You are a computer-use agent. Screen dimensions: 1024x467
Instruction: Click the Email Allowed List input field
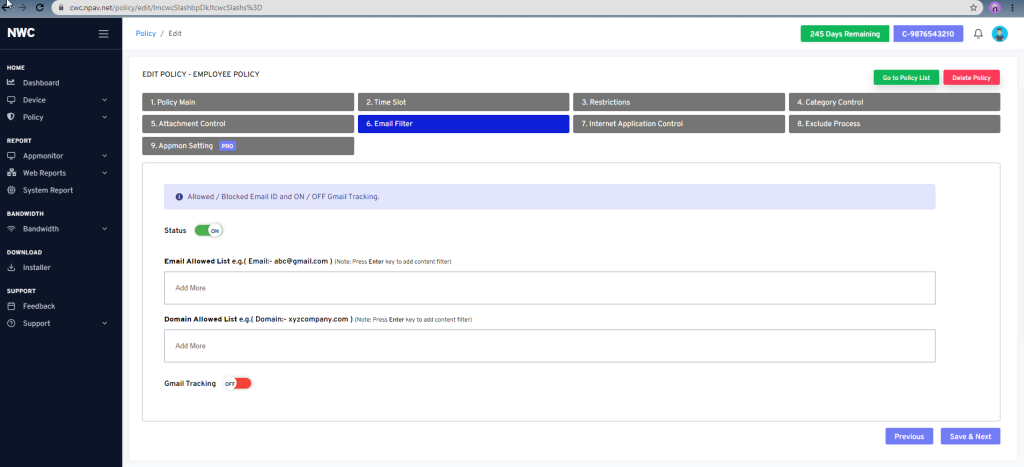tap(549, 287)
